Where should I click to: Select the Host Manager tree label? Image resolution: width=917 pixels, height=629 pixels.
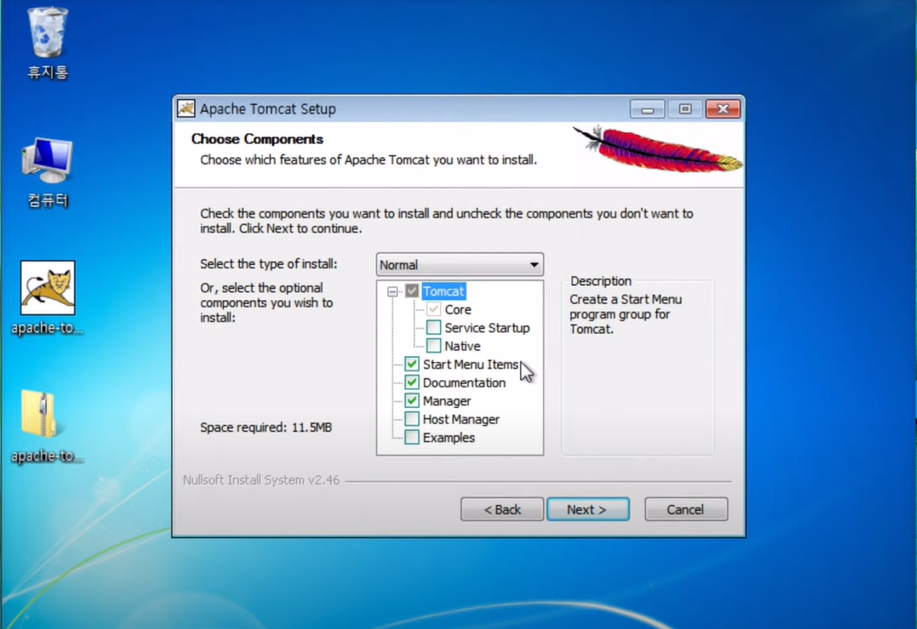[x=461, y=420]
